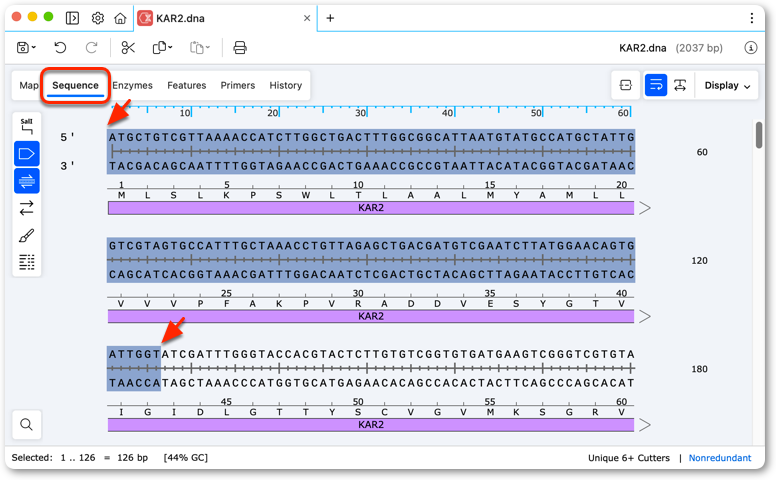The width and height of the screenshot is (776, 480).
Task: Click the KAR2.dna filename in toolbar
Action: [x=642, y=48]
